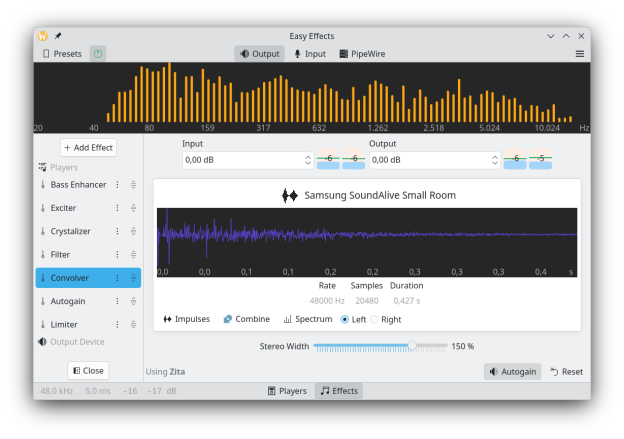Select the Left channel radio button
The width and height of the screenshot is (624, 439).
[345, 319]
